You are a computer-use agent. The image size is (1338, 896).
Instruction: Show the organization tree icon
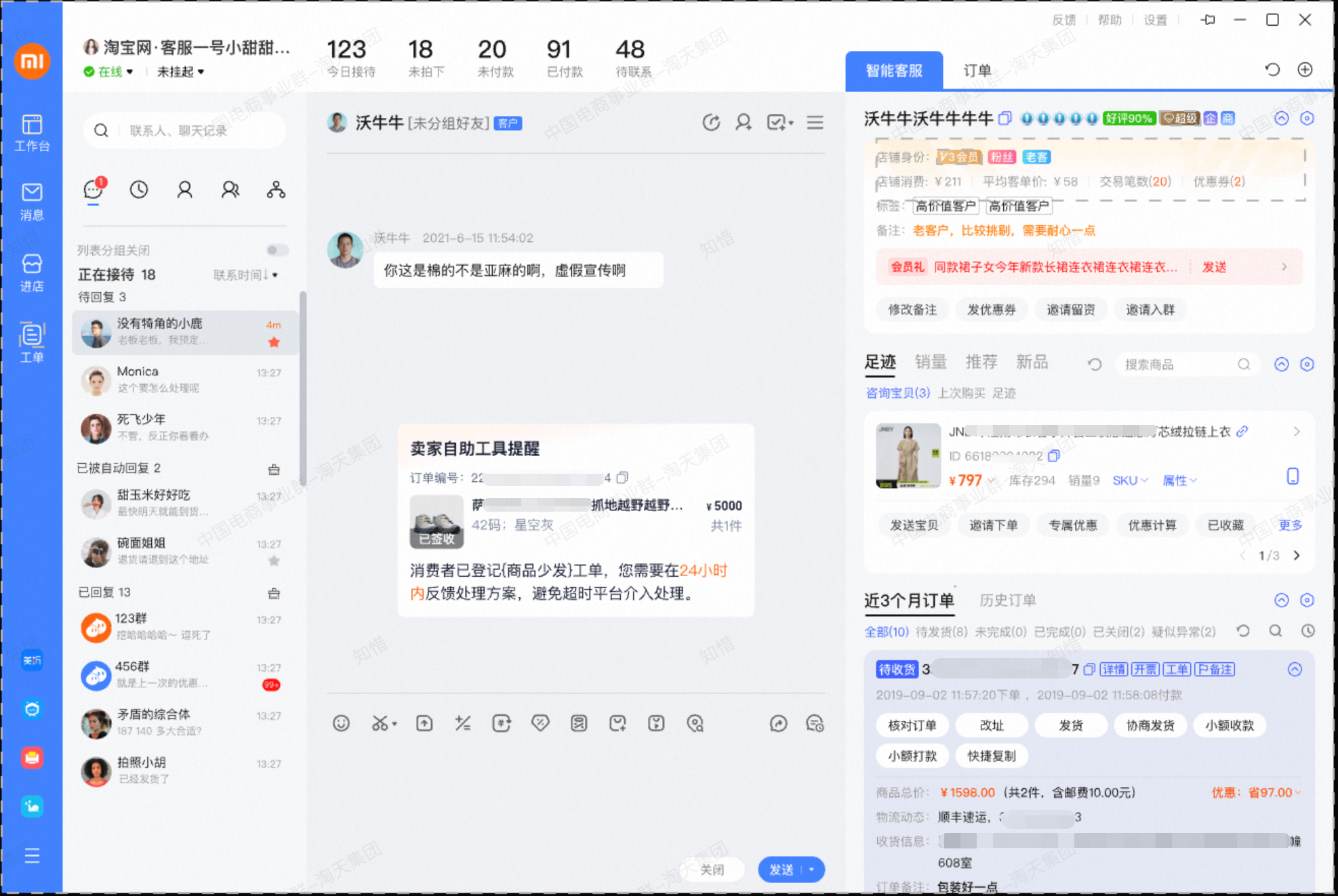point(276,190)
